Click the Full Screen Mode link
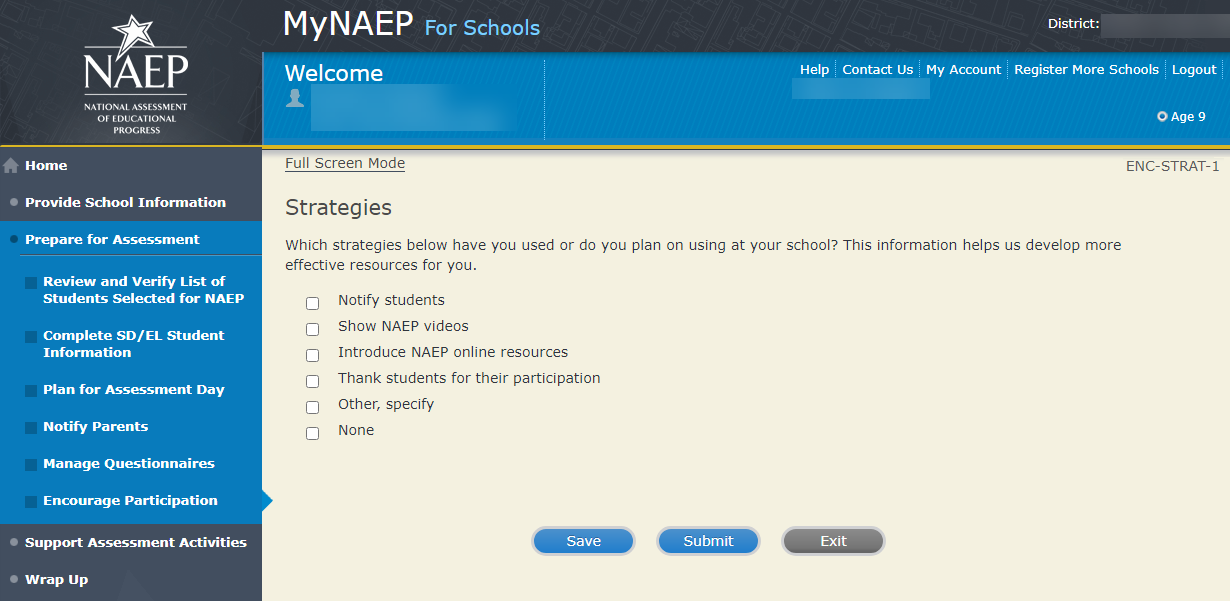Viewport: 1230px width, 601px height. point(345,164)
